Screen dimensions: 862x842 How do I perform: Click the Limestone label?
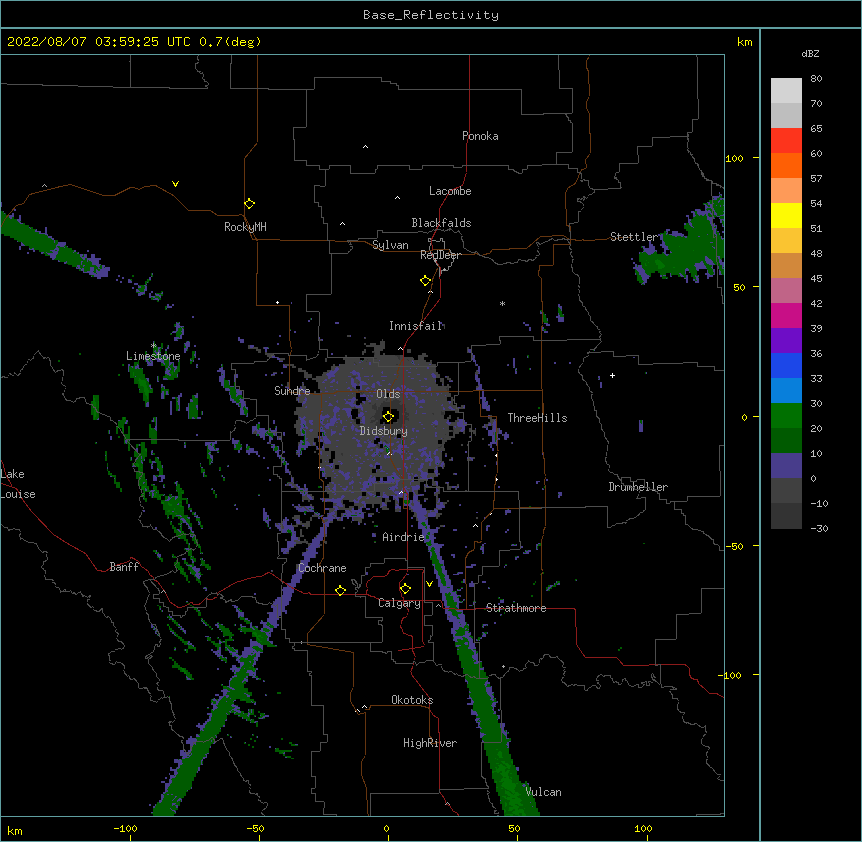coord(153,356)
